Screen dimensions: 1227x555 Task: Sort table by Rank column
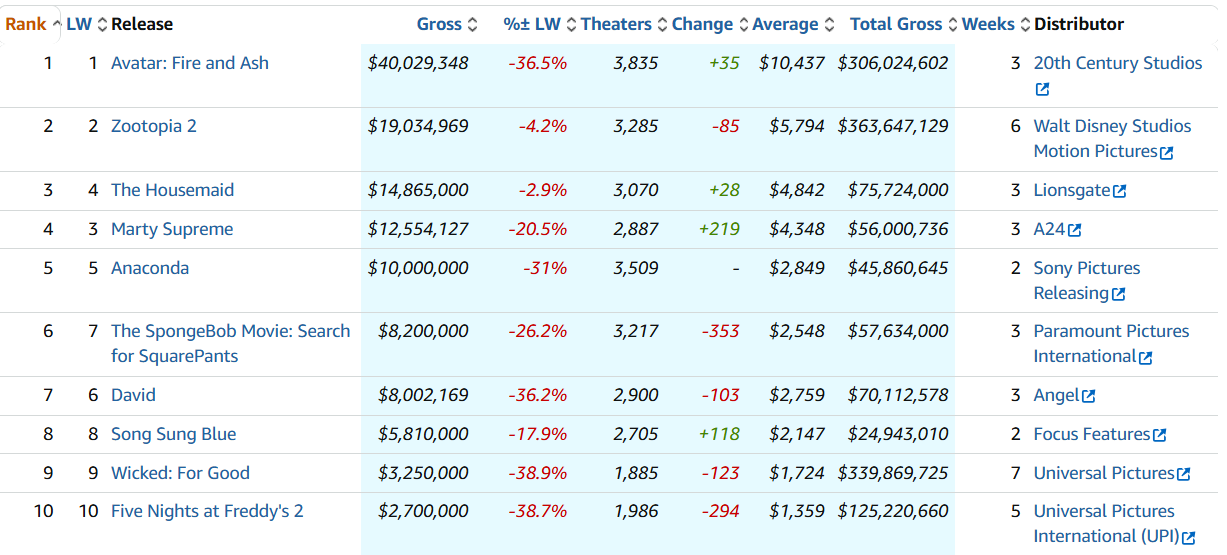coord(25,24)
